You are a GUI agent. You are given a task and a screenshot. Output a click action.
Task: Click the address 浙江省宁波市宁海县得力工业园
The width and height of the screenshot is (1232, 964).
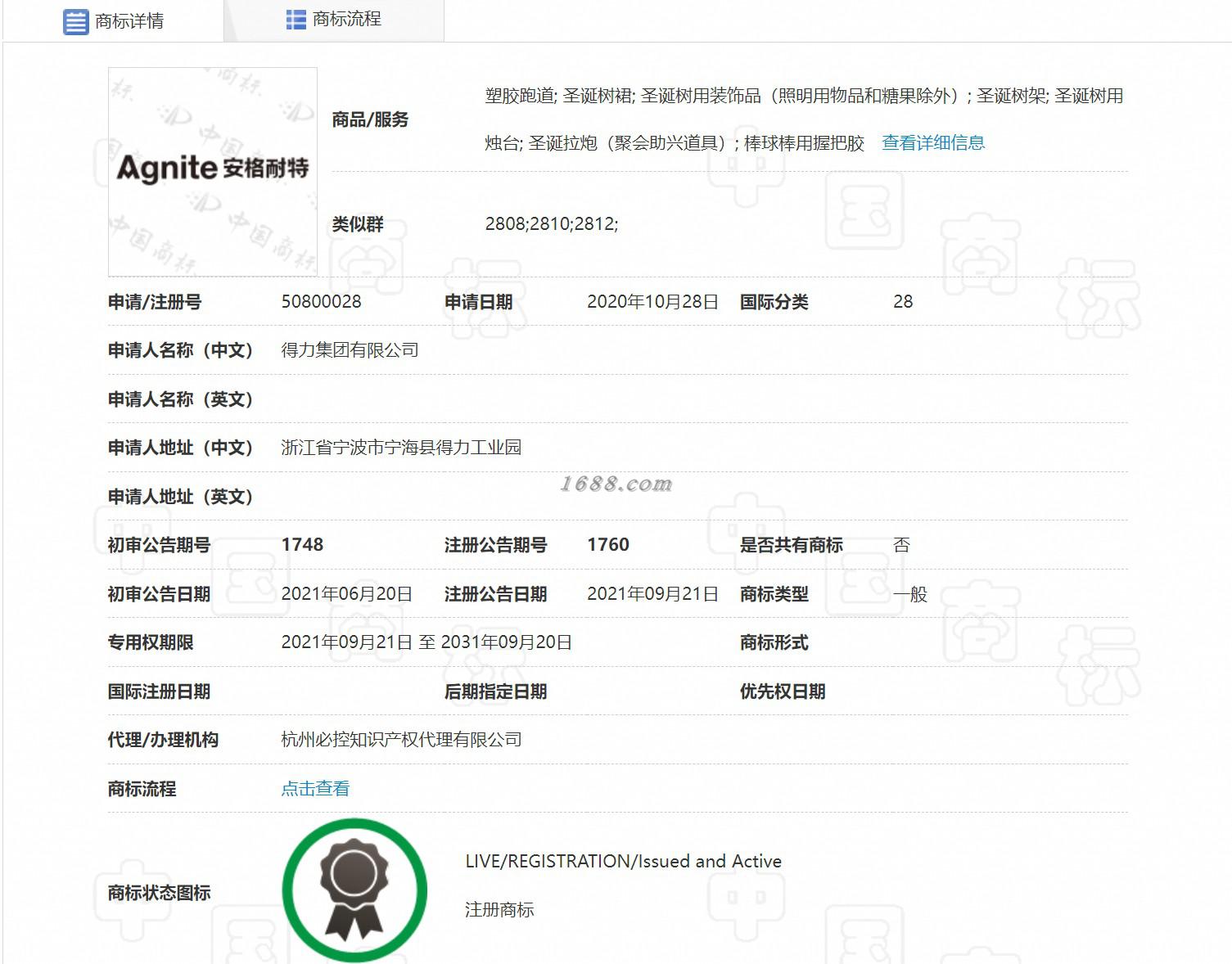(401, 448)
